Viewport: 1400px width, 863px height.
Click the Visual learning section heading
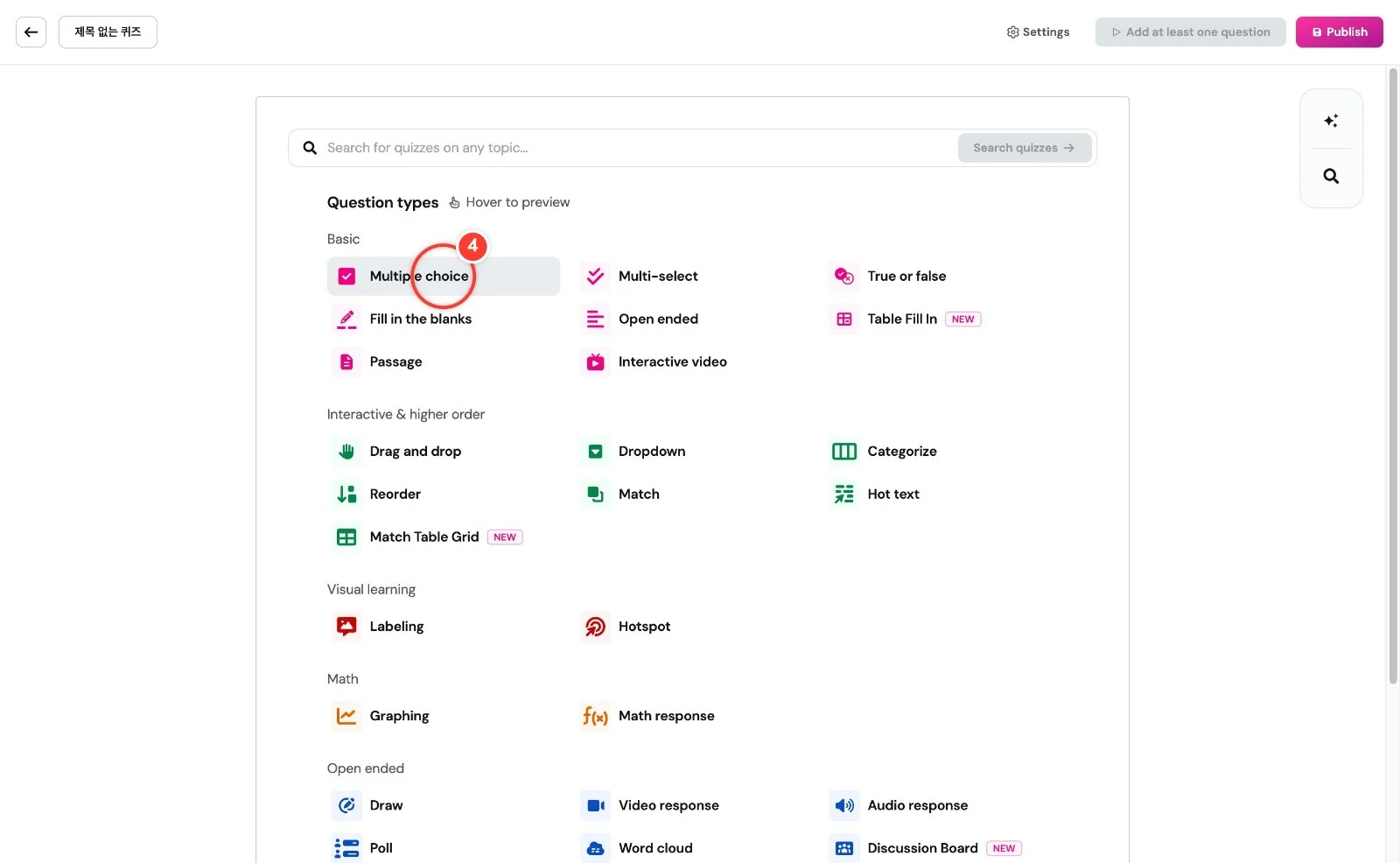(x=371, y=590)
